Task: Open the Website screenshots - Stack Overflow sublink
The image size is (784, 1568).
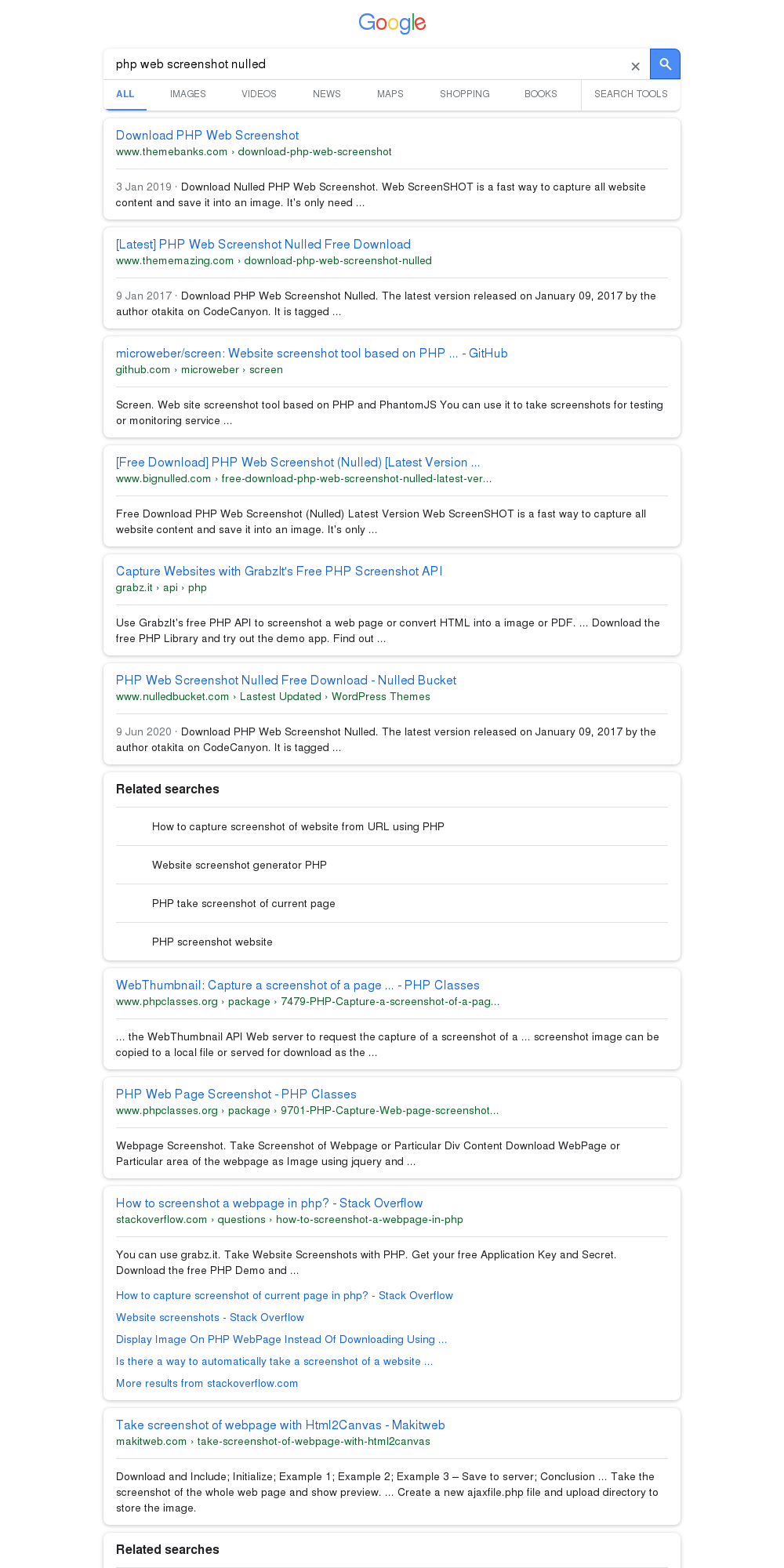Action: tap(210, 1317)
